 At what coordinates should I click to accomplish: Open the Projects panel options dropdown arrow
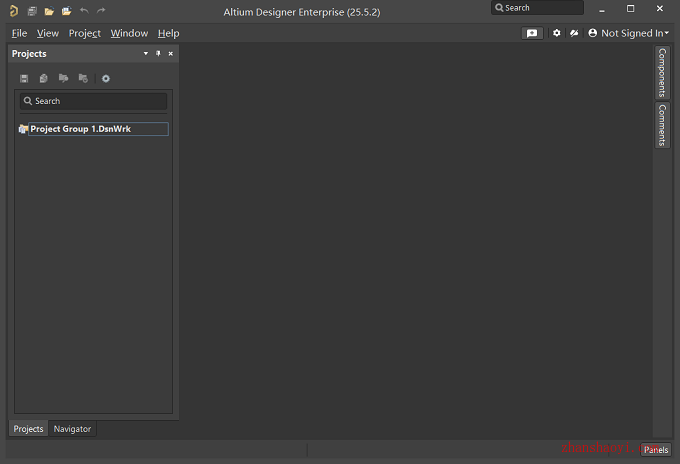146,53
